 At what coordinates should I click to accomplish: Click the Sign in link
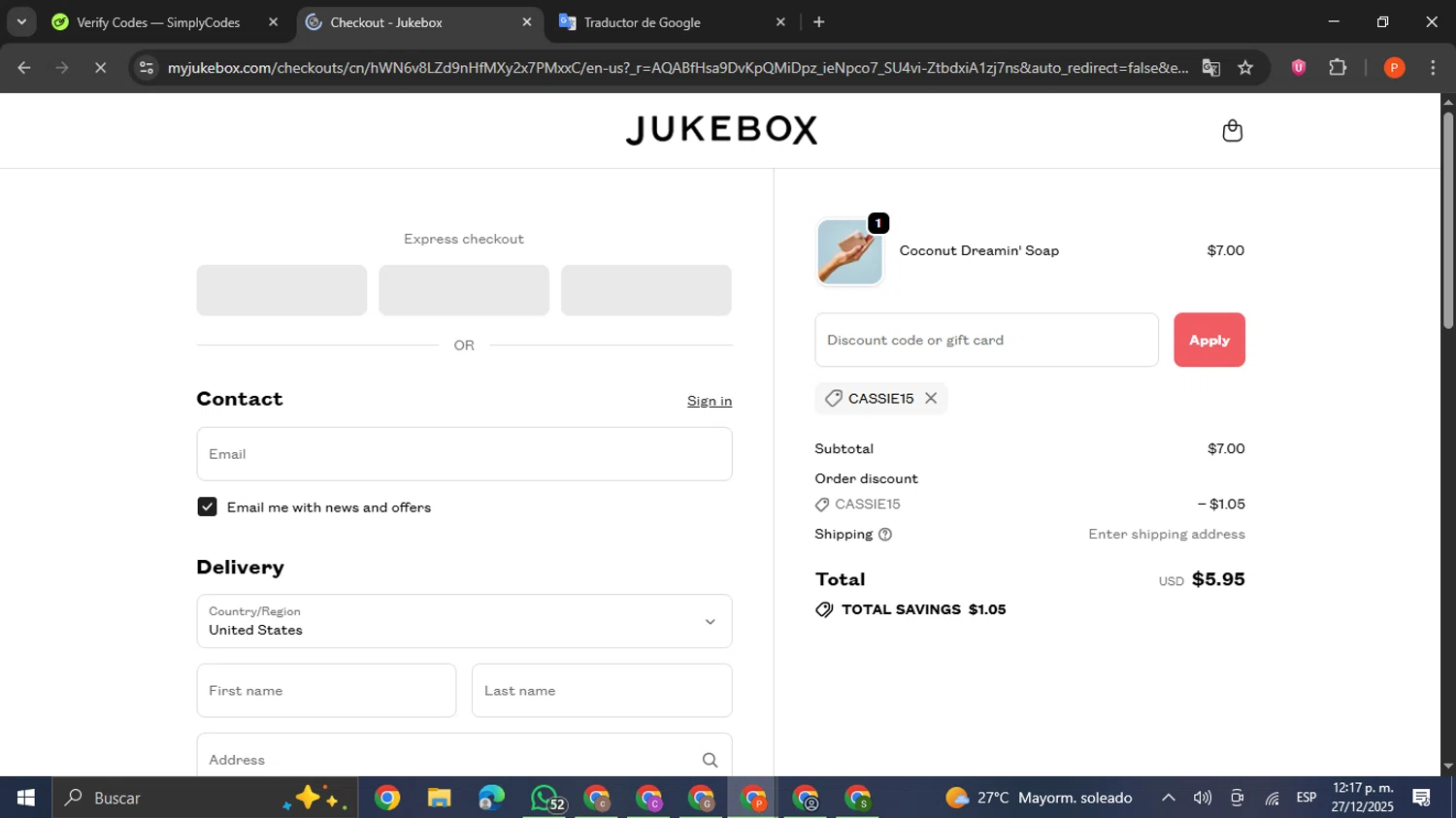pos(710,401)
